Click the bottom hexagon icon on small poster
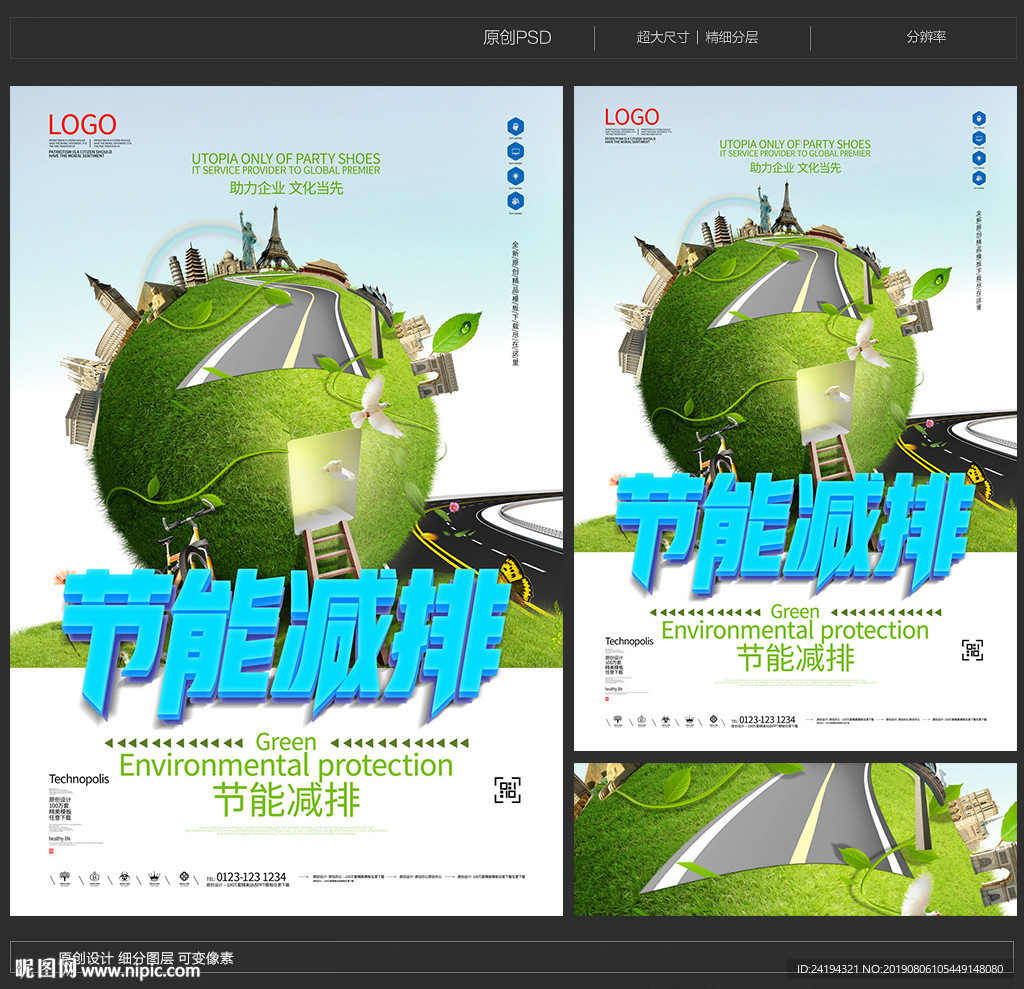This screenshot has height=989, width=1024. point(978,178)
